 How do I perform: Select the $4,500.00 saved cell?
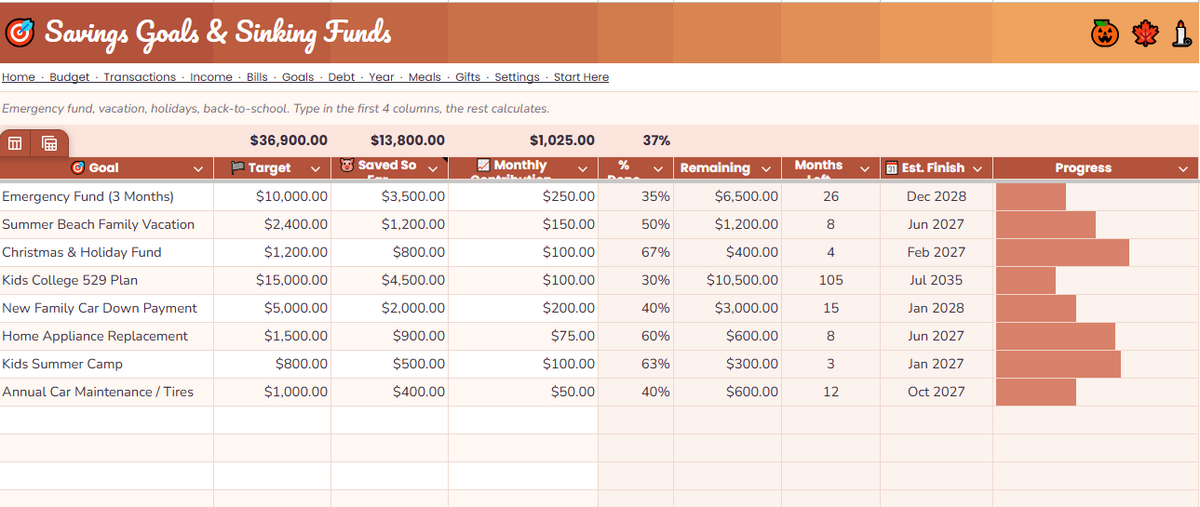pos(390,280)
